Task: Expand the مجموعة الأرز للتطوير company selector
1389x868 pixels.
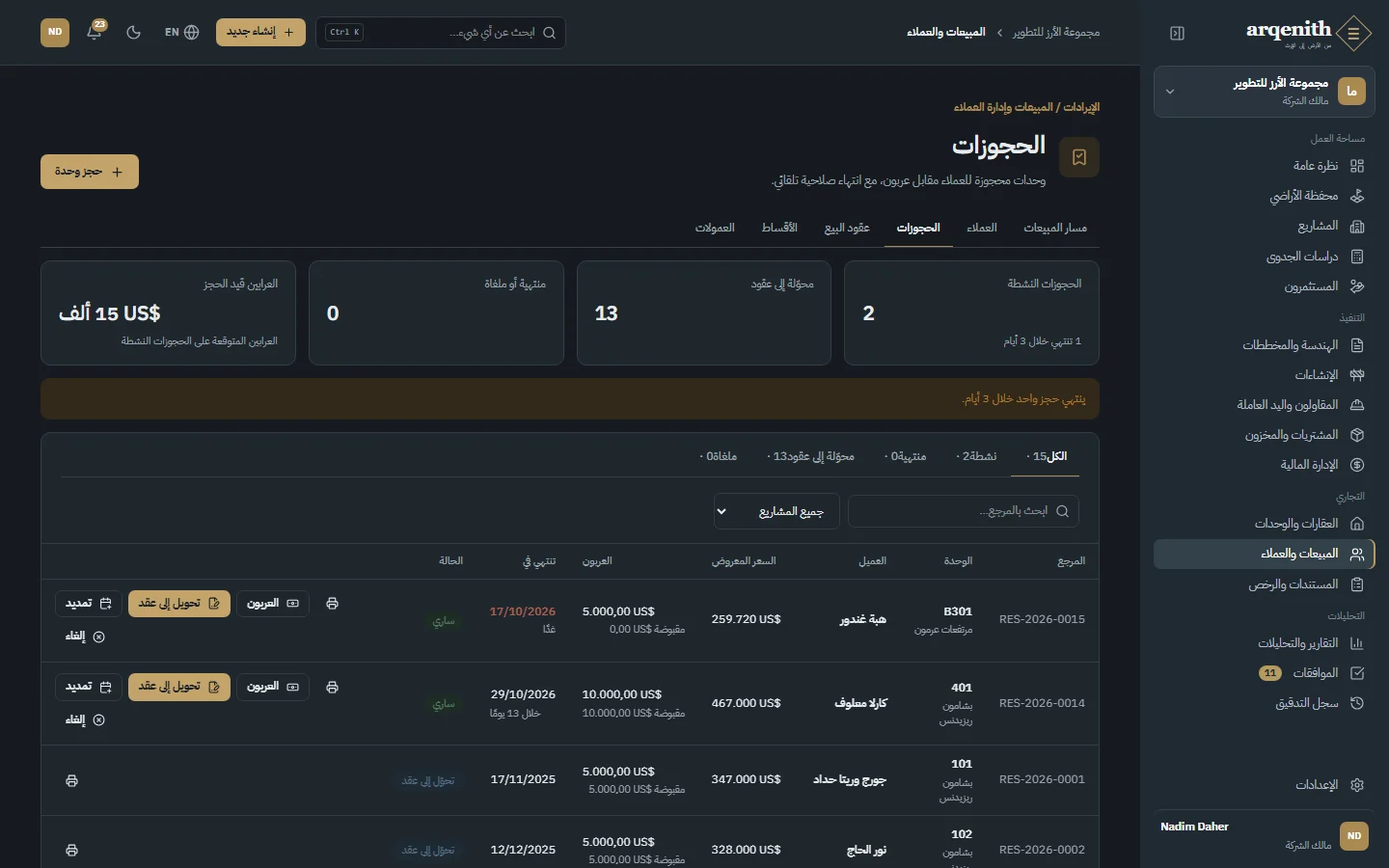Action: tap(1265, 92)
